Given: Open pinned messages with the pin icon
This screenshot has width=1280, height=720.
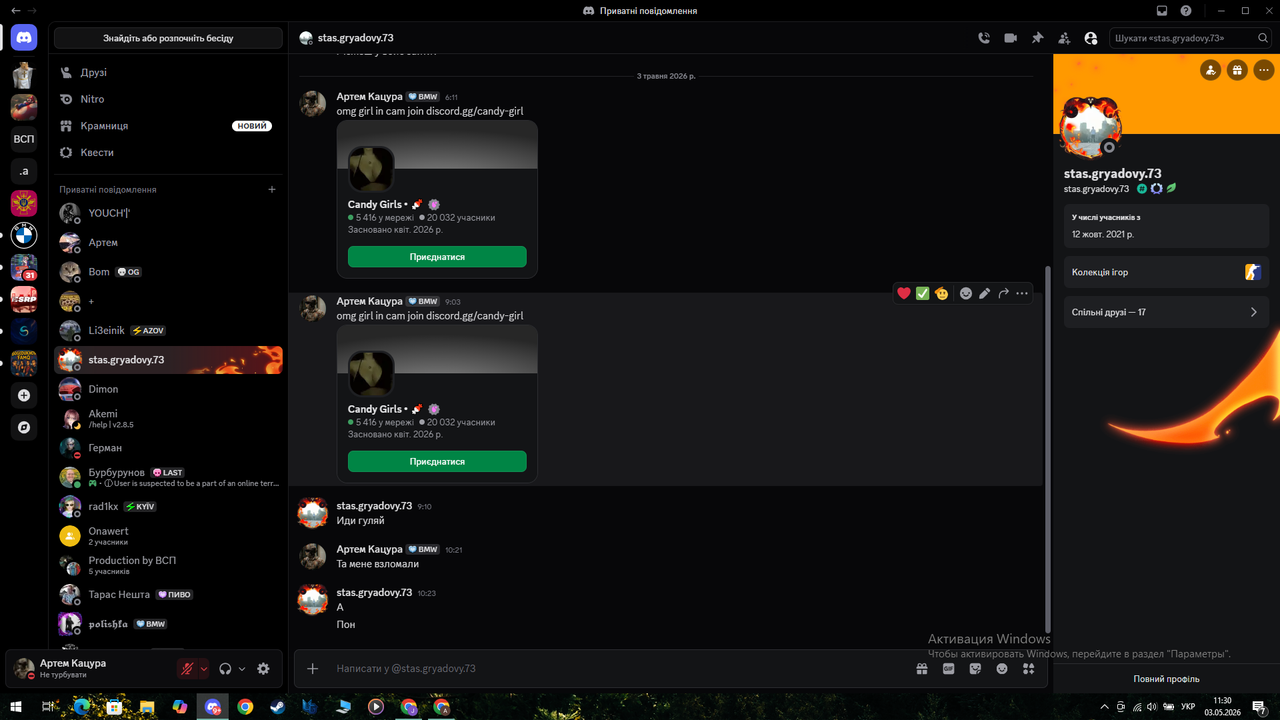Looking at the screenshot, I should (x=1037, y=38).
